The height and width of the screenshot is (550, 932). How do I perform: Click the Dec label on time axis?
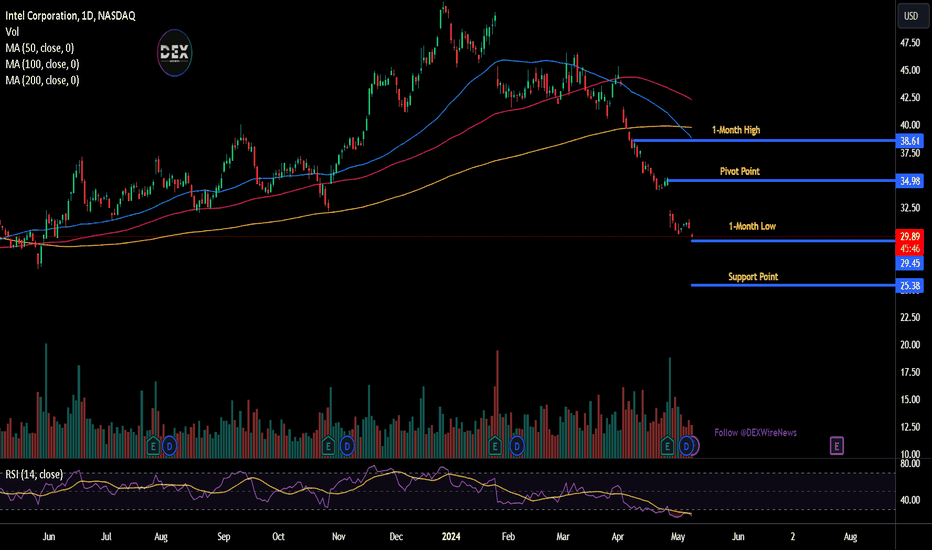pos(396,536)
